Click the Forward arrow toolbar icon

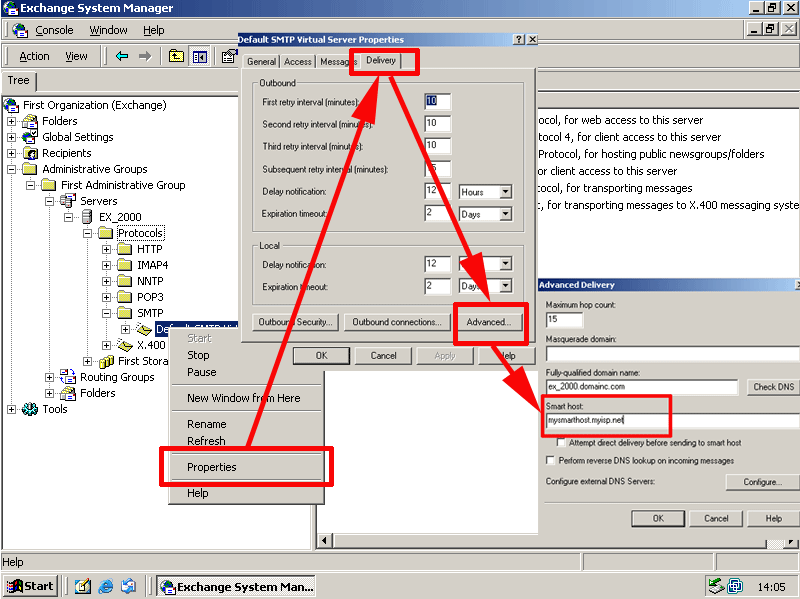145,56
